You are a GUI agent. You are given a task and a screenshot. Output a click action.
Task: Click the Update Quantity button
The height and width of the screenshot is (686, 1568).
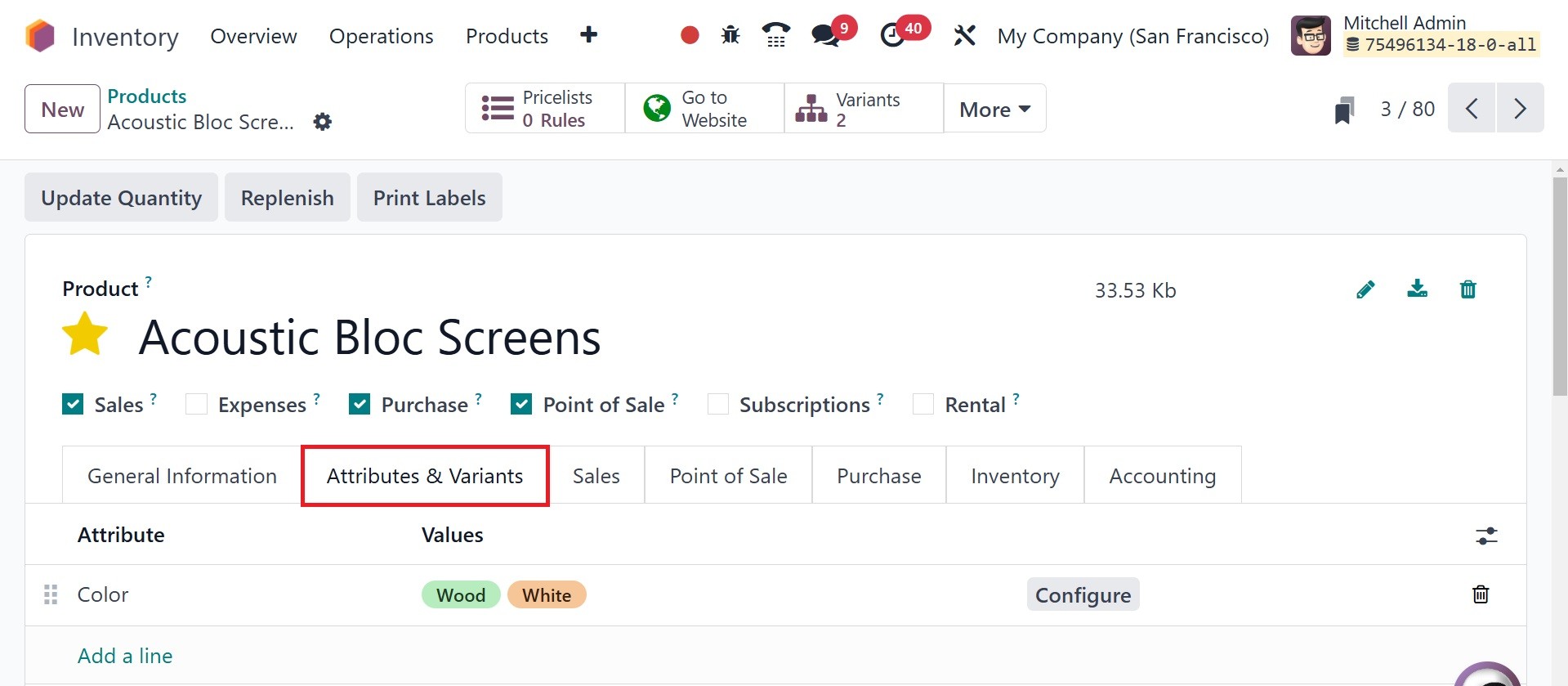coord(121,198)
